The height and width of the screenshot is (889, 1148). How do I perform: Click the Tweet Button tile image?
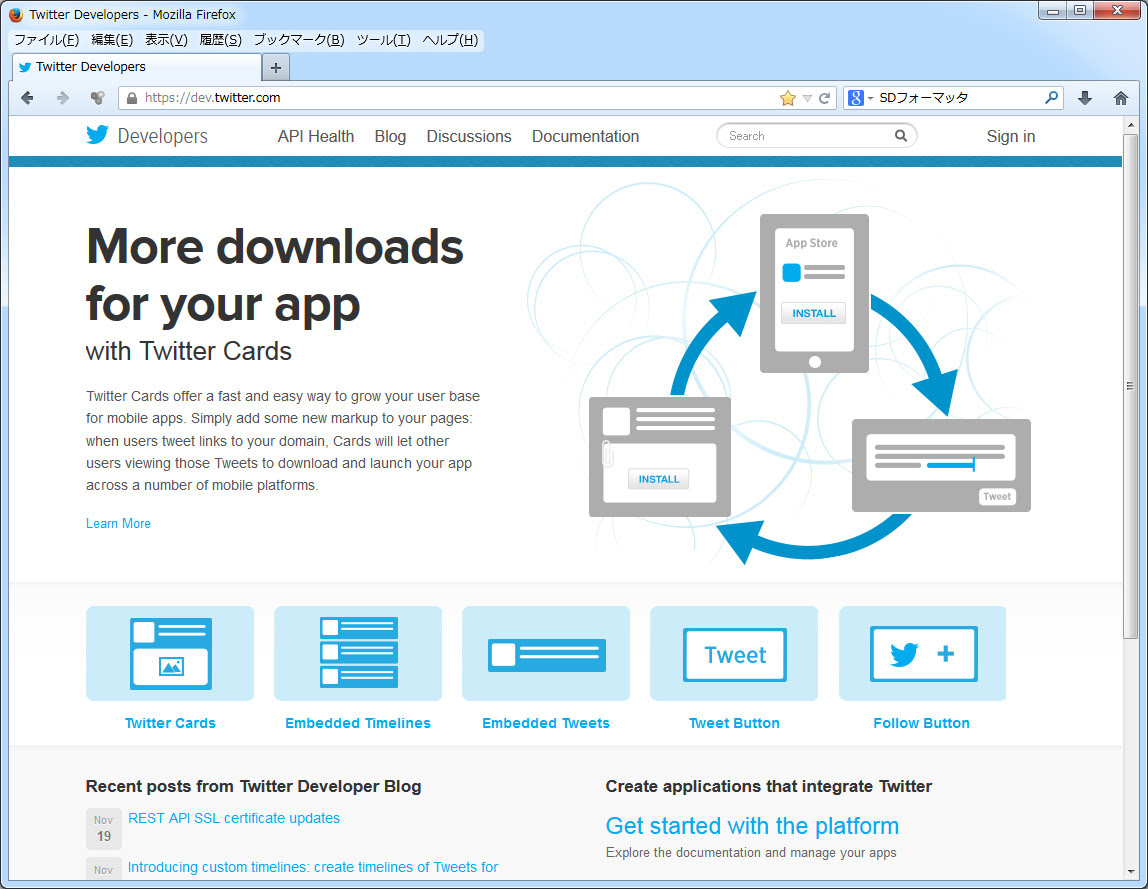[734, 653]
